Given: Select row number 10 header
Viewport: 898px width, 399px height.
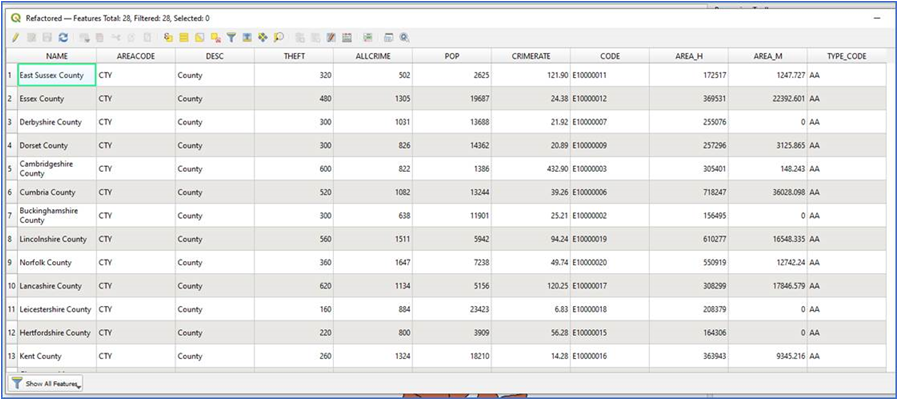Looking at the screenshot, I should 11,286.
